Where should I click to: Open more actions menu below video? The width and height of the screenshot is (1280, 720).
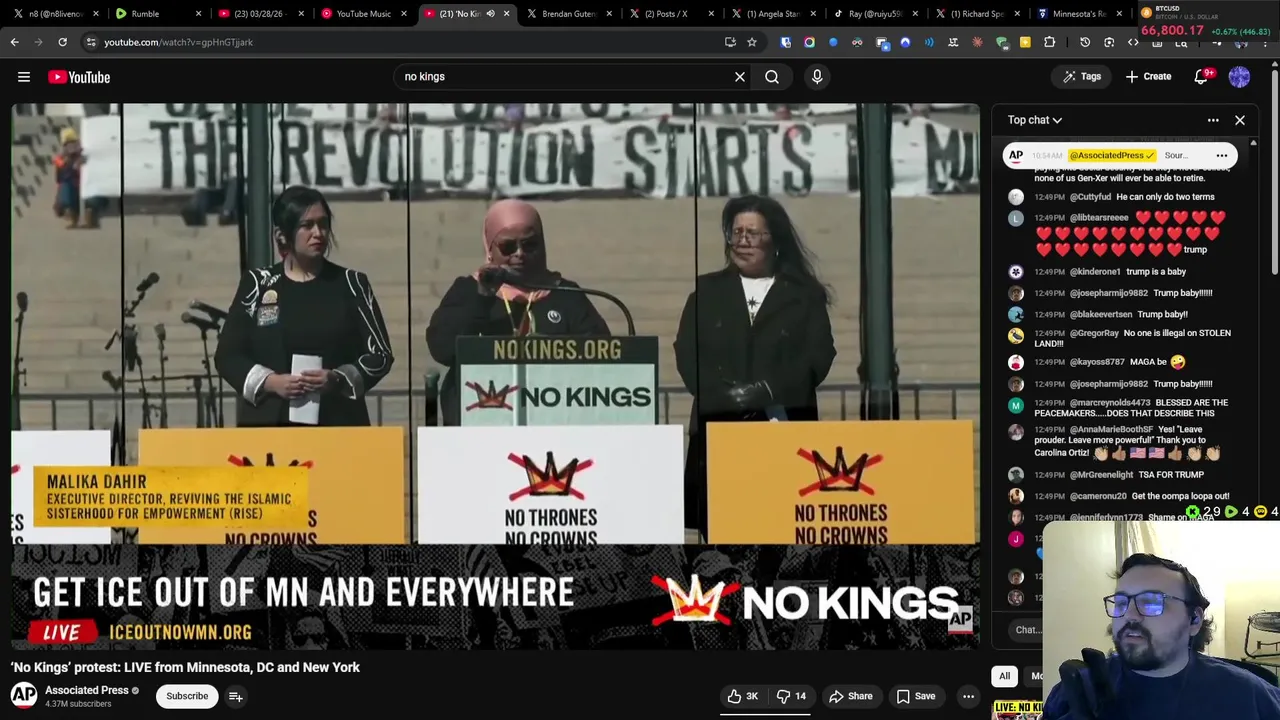pos(968,696)
